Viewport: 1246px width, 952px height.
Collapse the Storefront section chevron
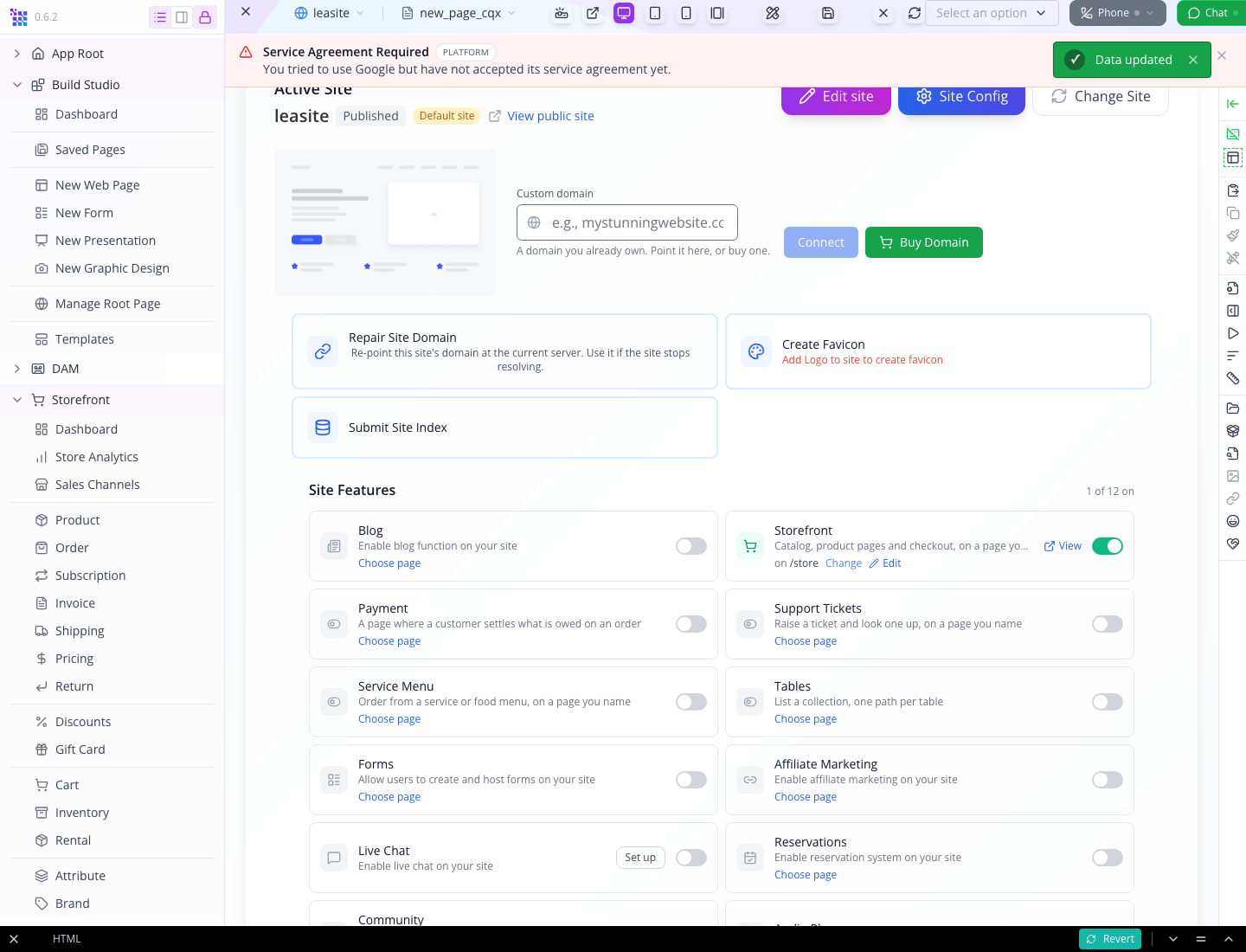[17, 400]
